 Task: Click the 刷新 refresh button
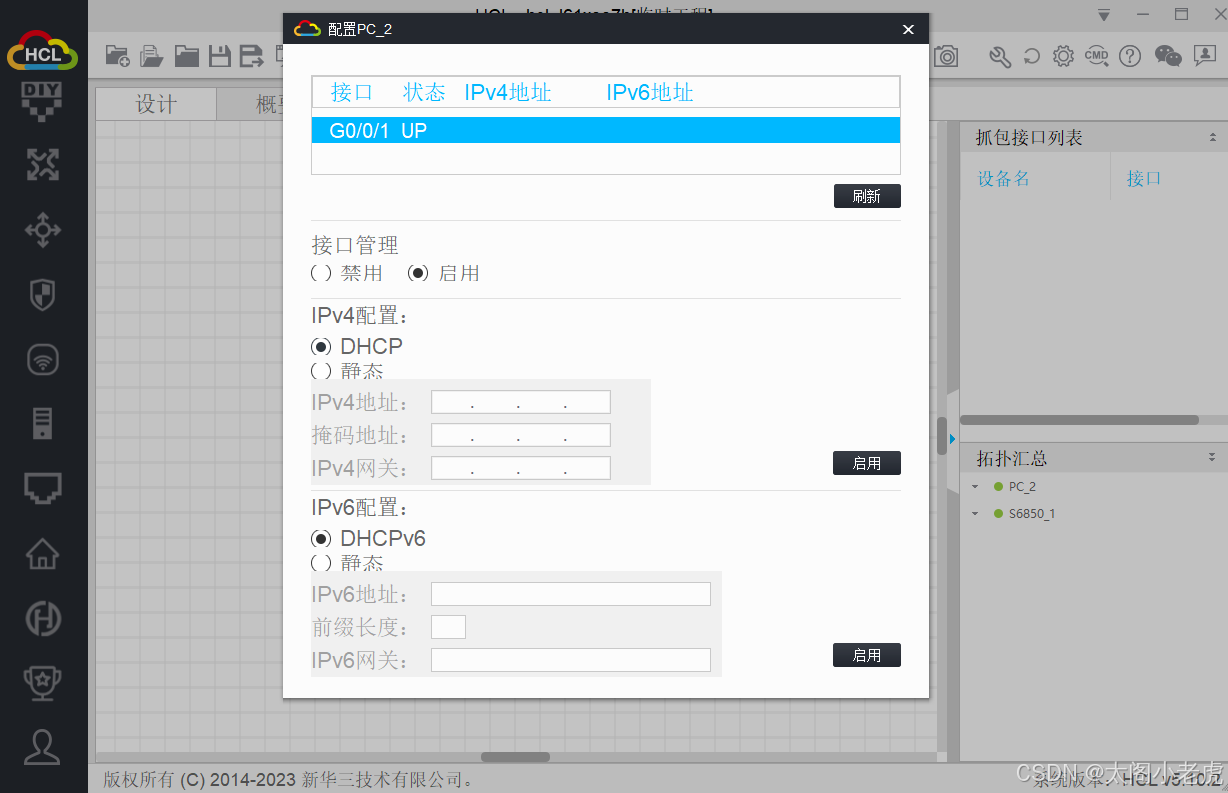tap(867, 196)
